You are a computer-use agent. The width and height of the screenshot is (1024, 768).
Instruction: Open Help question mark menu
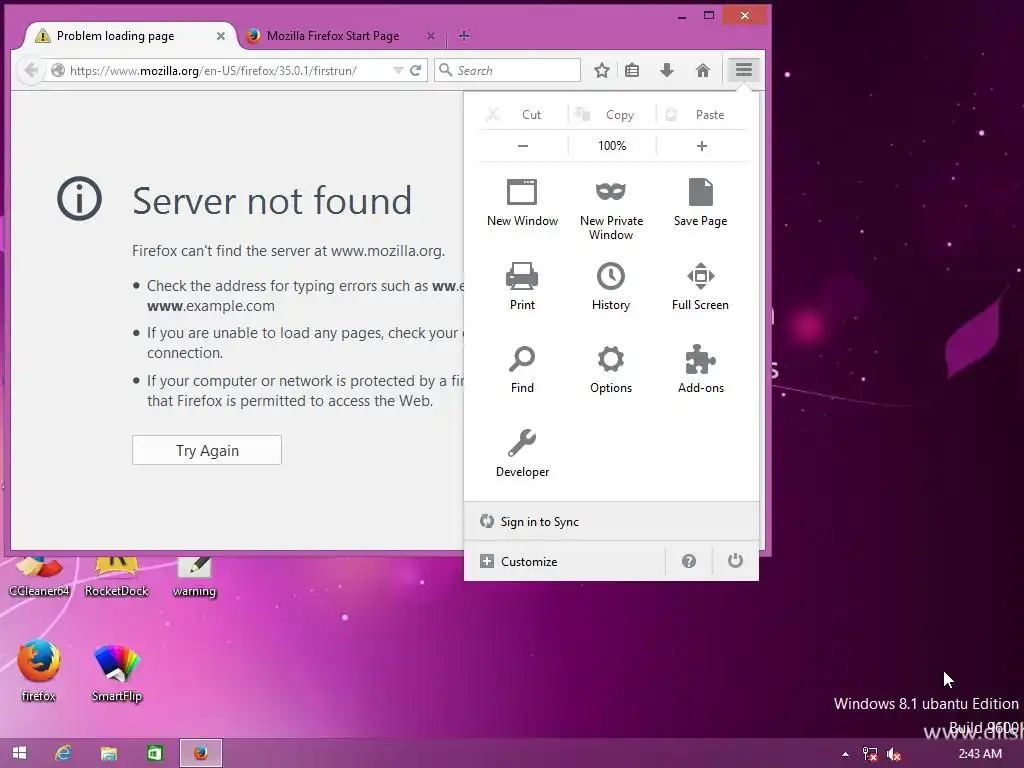pos(689,561)
